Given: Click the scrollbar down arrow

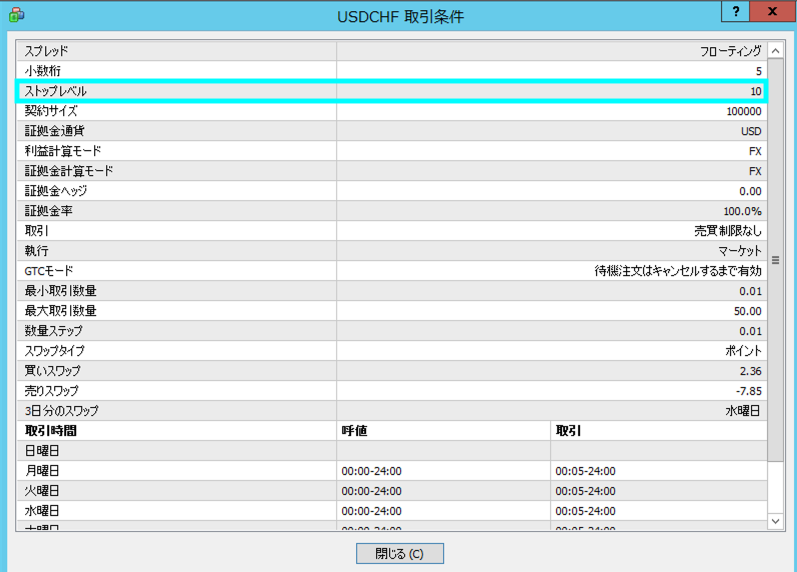Looking at the screenshot, I should 775,521.
